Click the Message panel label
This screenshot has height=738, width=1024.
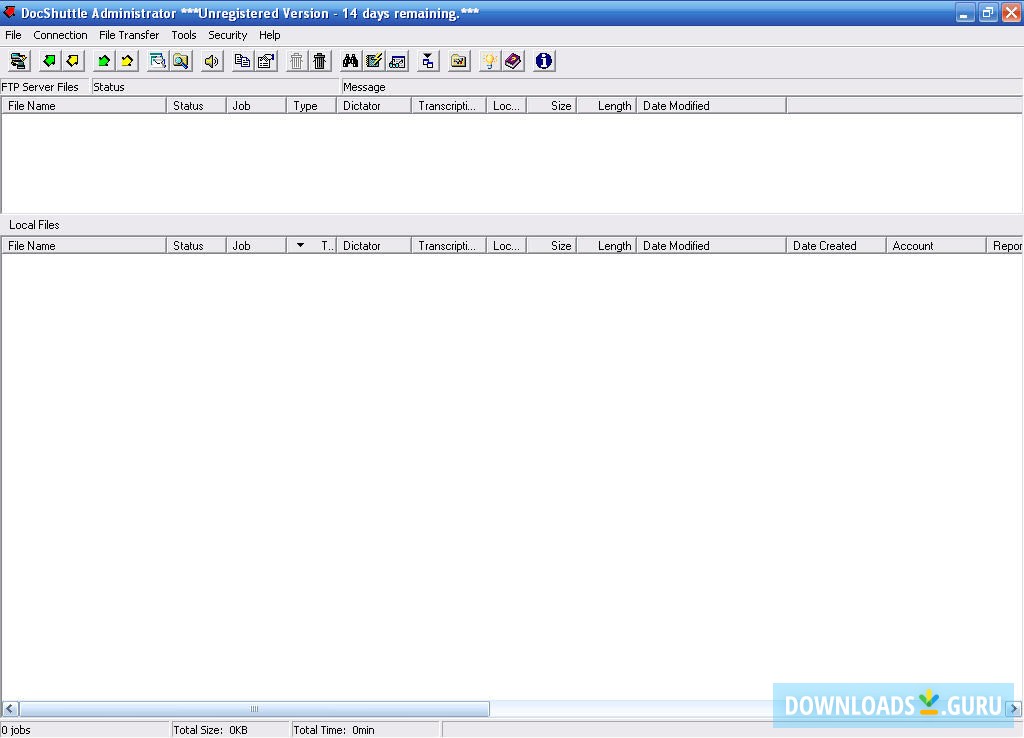pos(364,87)
